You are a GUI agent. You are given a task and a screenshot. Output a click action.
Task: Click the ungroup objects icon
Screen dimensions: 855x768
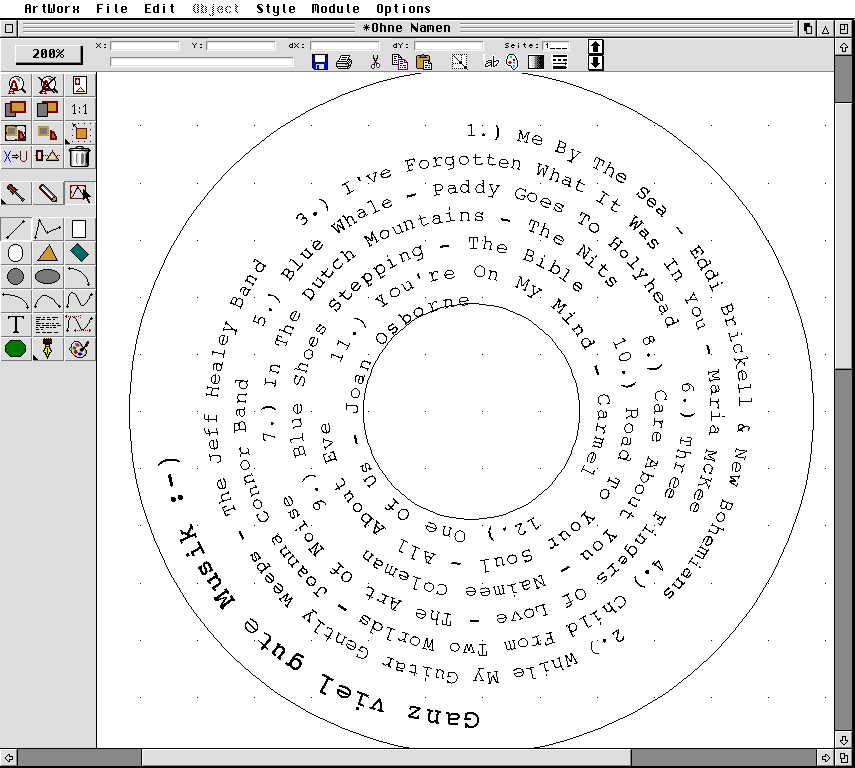(x=47, y=133)
